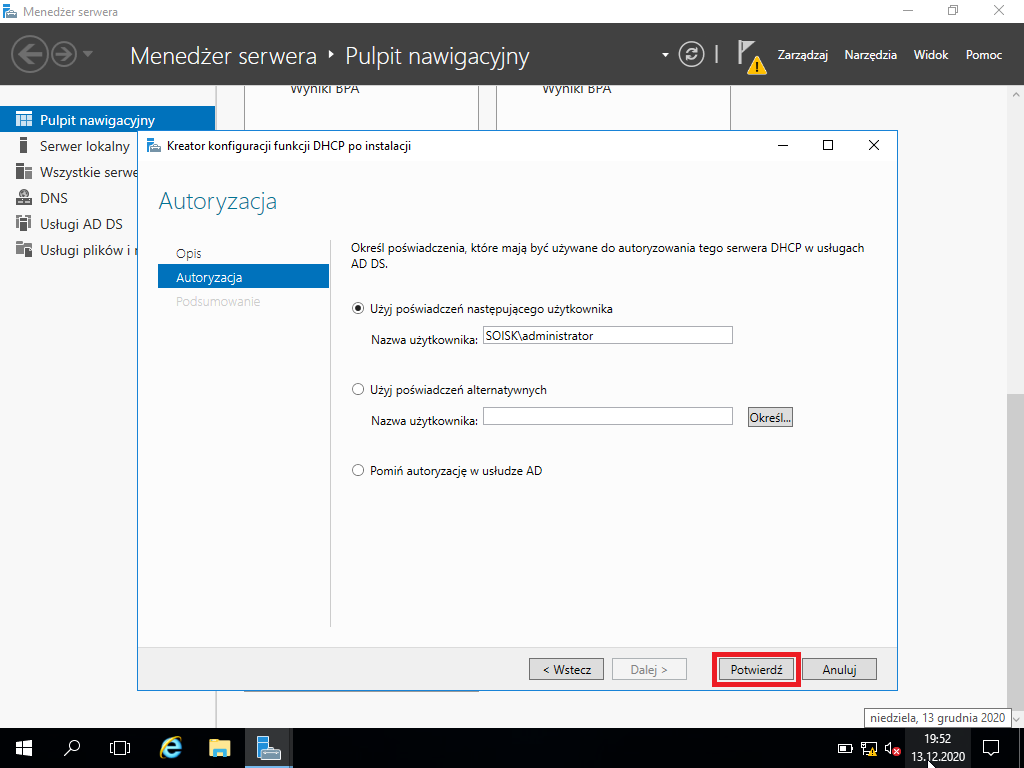Open the Pomoc menu
The image size is (1024, 768).
click(x=984, y=55)
